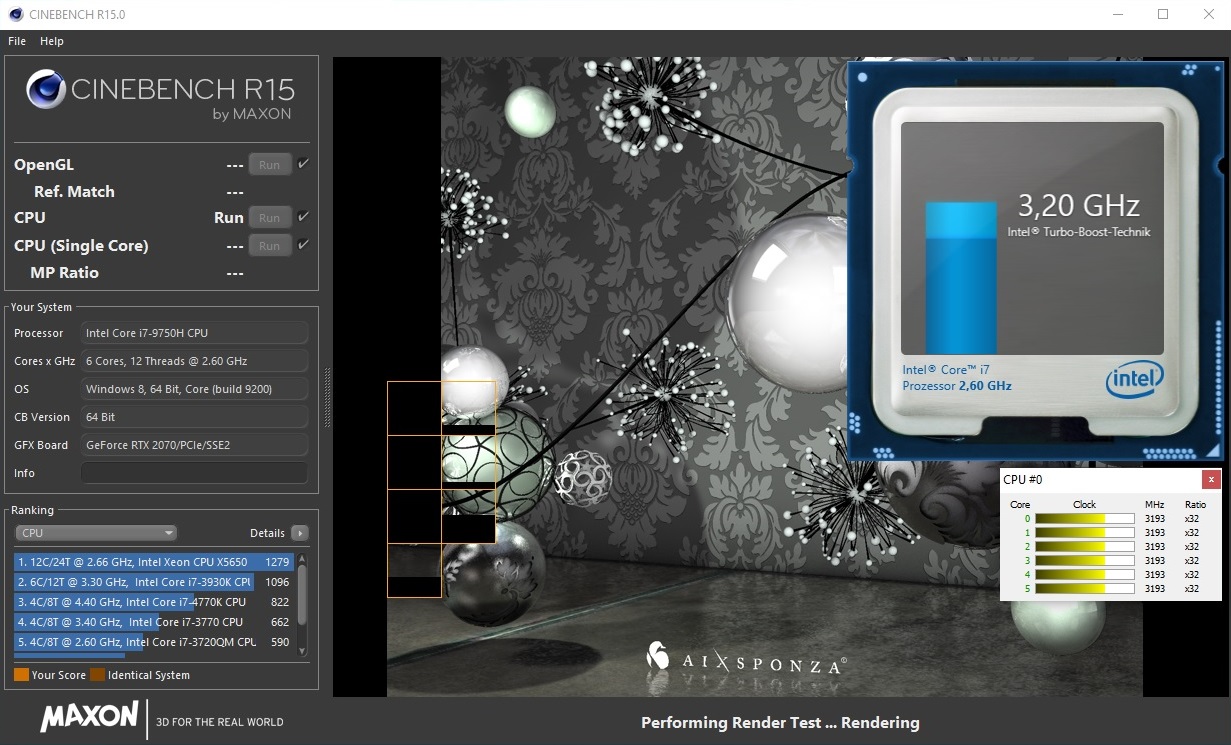Click the Your Score orange swatch
This screenshot has width=1231, height=745.
[x=21, y=675]
